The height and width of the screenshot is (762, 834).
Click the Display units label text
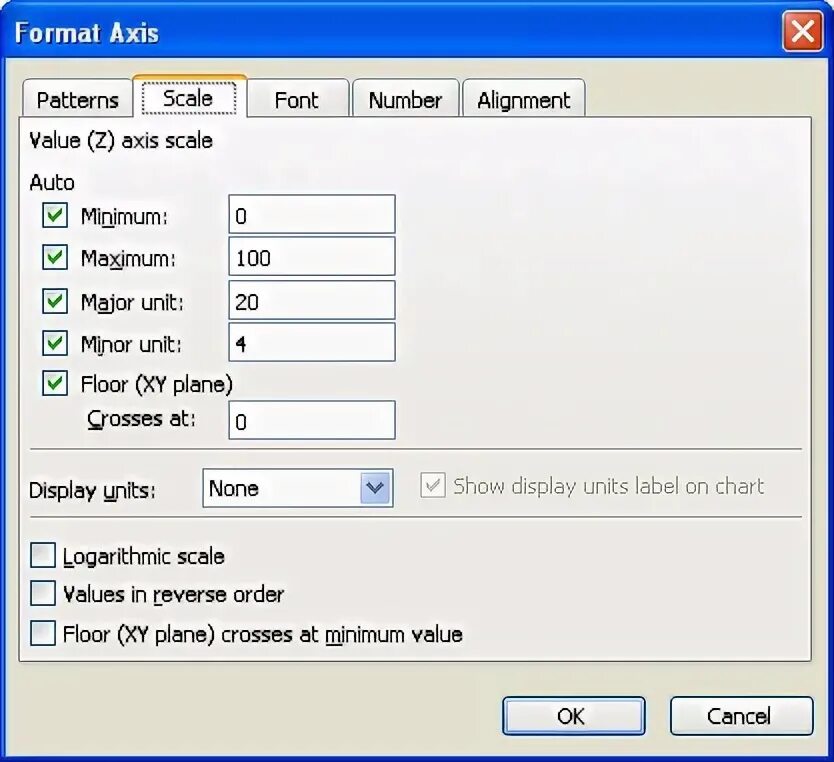(92, 490)
